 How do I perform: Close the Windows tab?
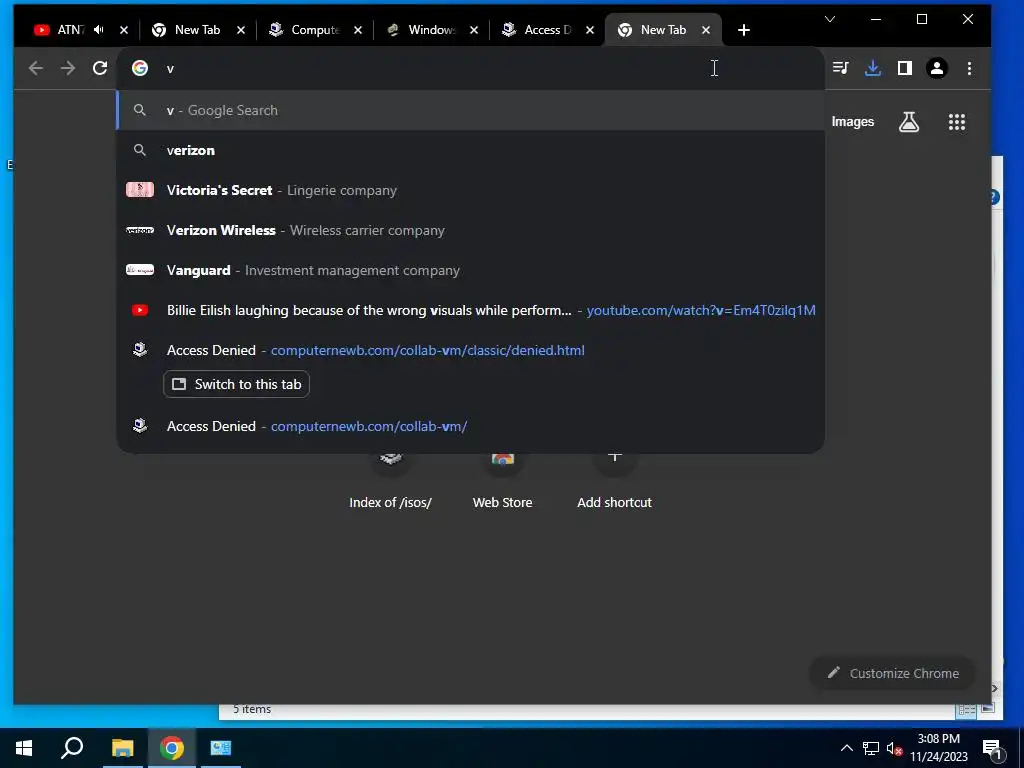click(x=474, y=30)
